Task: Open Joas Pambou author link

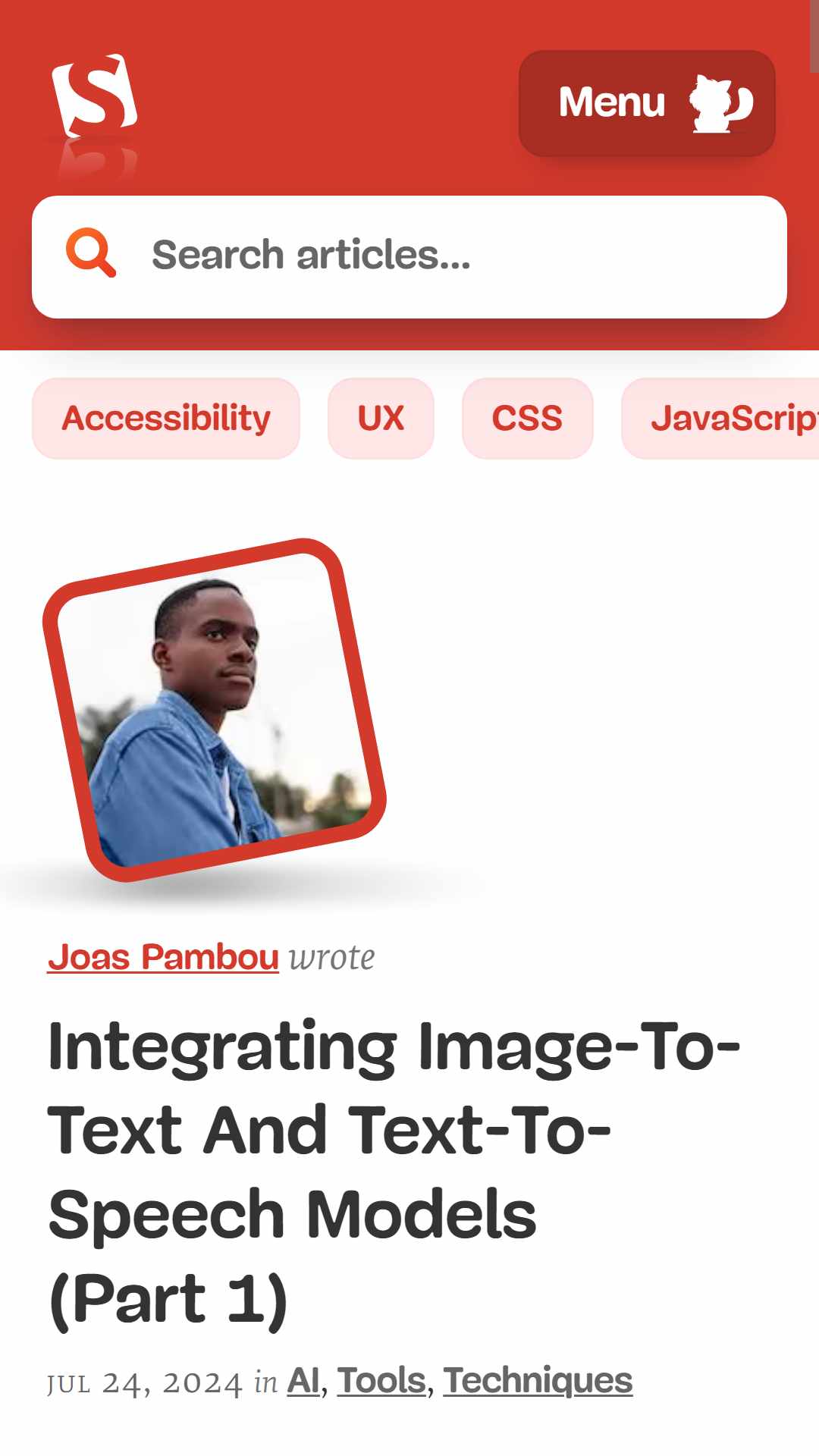Action: click(x=163, y=957)
